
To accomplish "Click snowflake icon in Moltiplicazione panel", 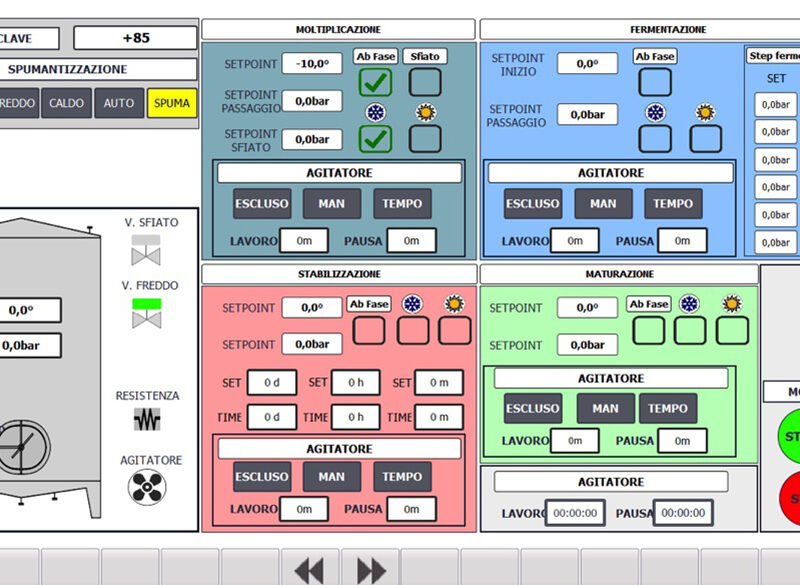I will (376, 112).
